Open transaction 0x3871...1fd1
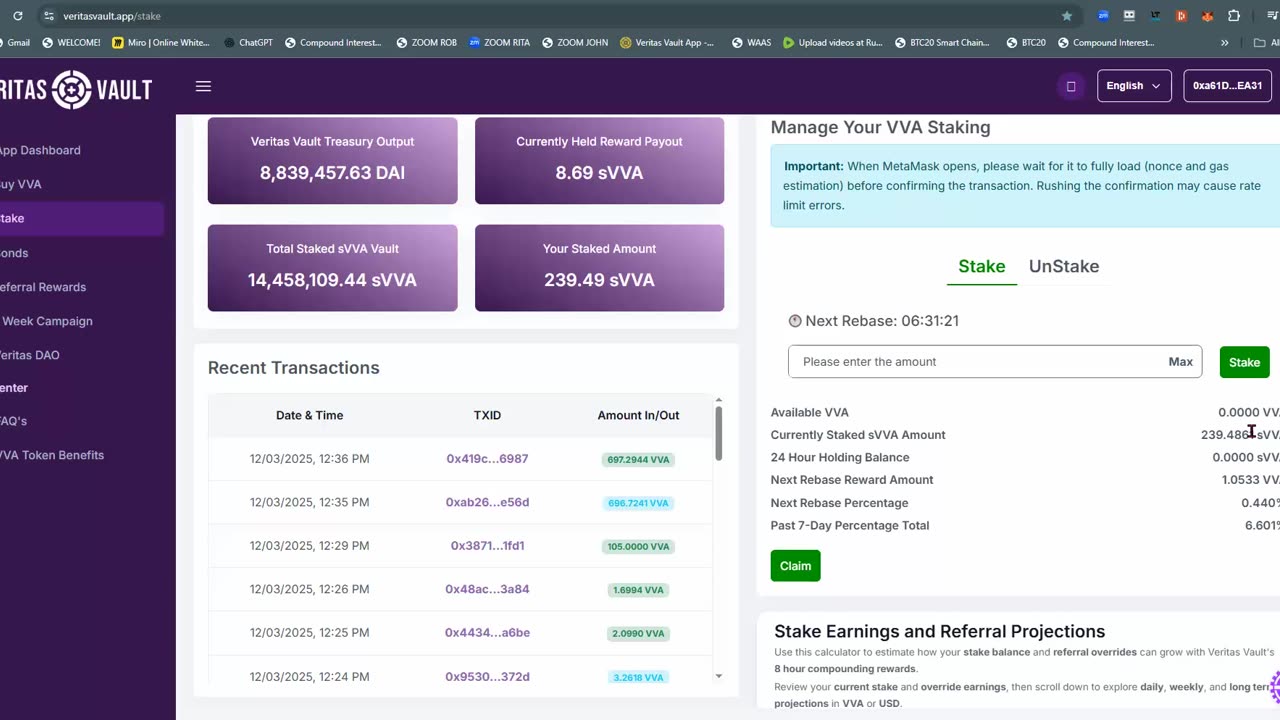1280x720 pixels. point(487,546)
